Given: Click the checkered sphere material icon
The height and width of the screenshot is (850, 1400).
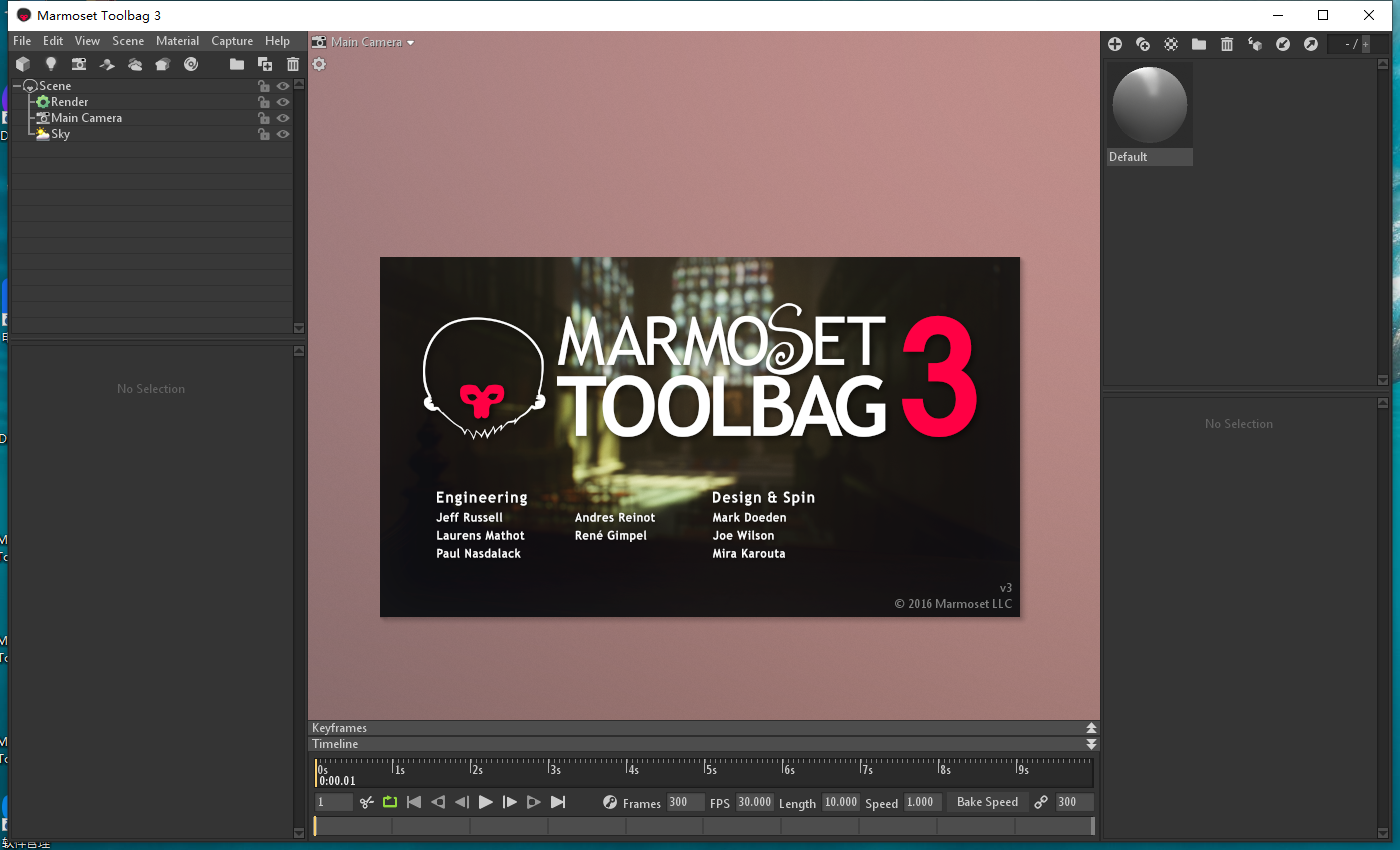Looking at the screenshot, I should pyautogui.click(x=1171, y=44).
